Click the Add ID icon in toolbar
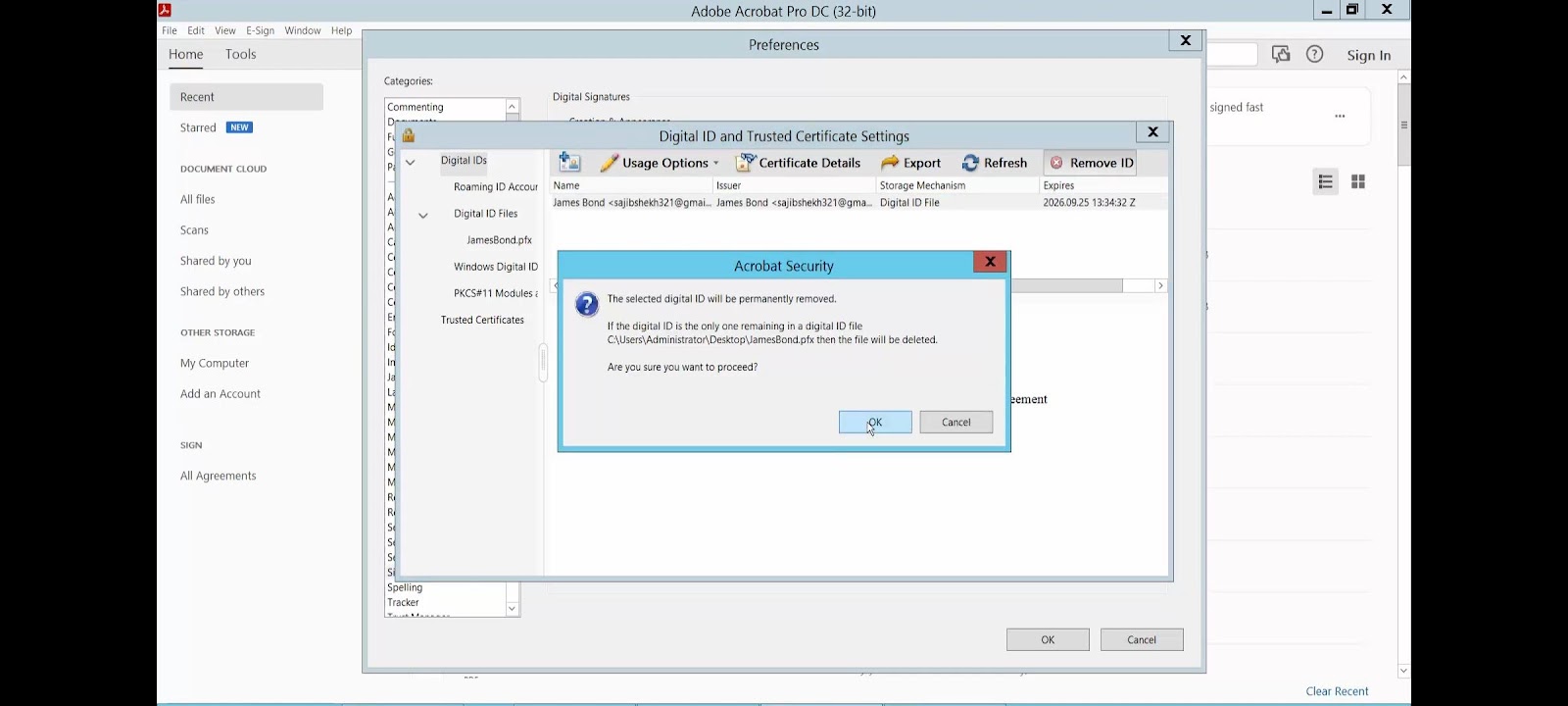Image resolution: width=1568 pixels, height=706 pixels. click(569, 163)
